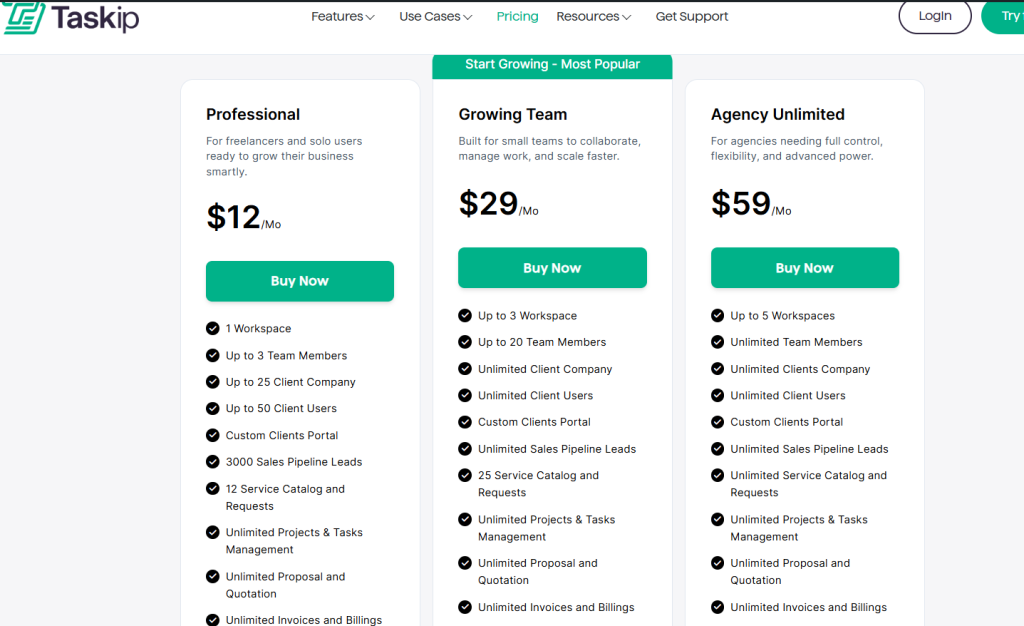Buy the Professional $12 plan
Screen dimensions: 1024x626
click(x=300, y=281)
